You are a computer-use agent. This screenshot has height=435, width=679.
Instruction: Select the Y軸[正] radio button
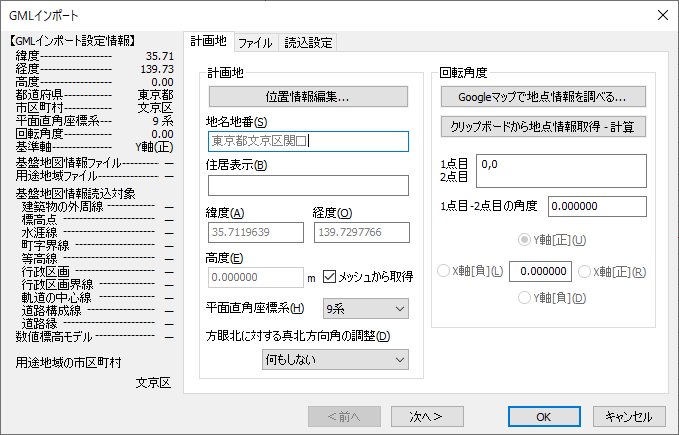[x=526, y=241]
